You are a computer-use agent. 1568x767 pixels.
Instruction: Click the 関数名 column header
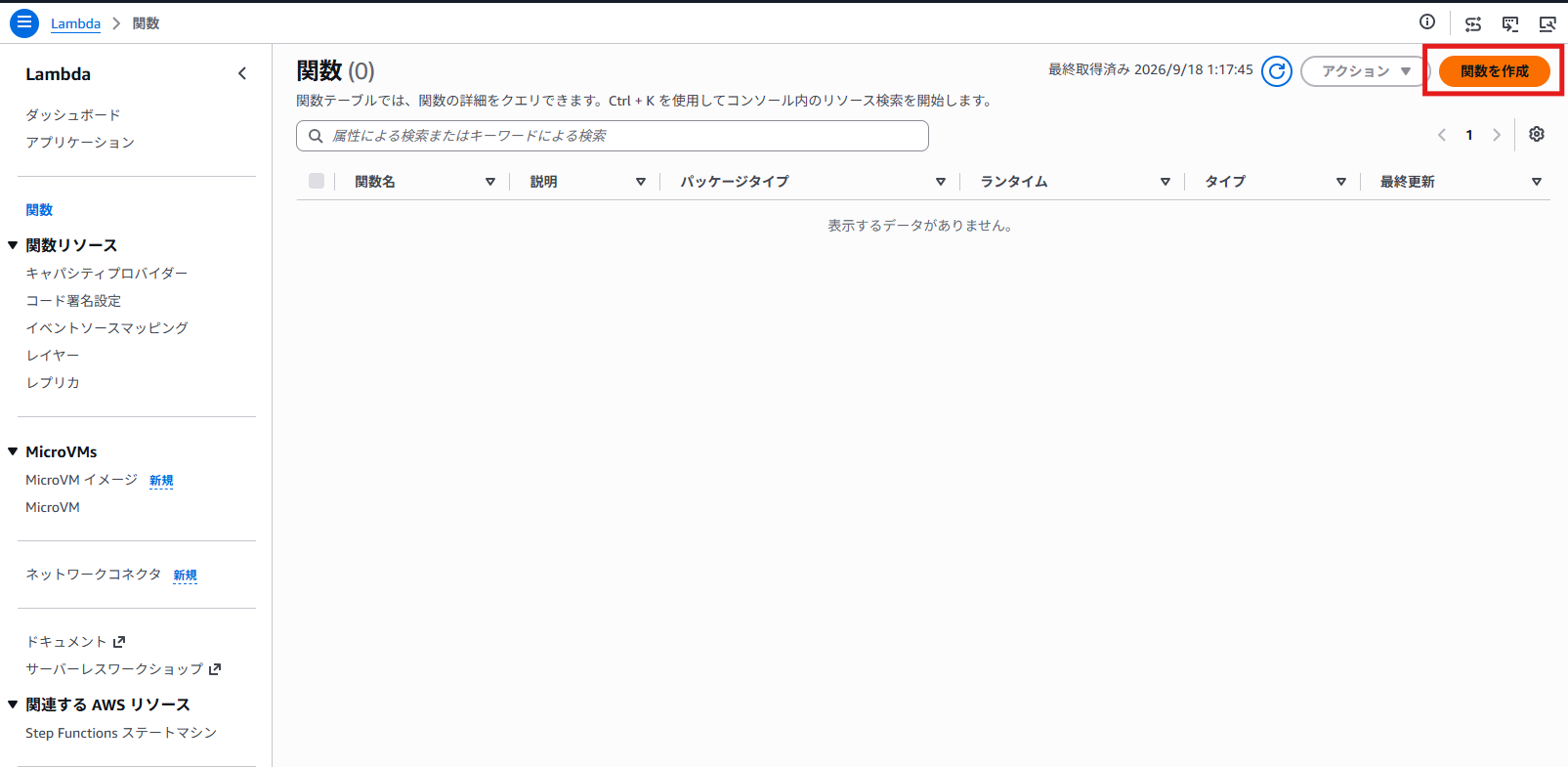click(x=375, y=182)
